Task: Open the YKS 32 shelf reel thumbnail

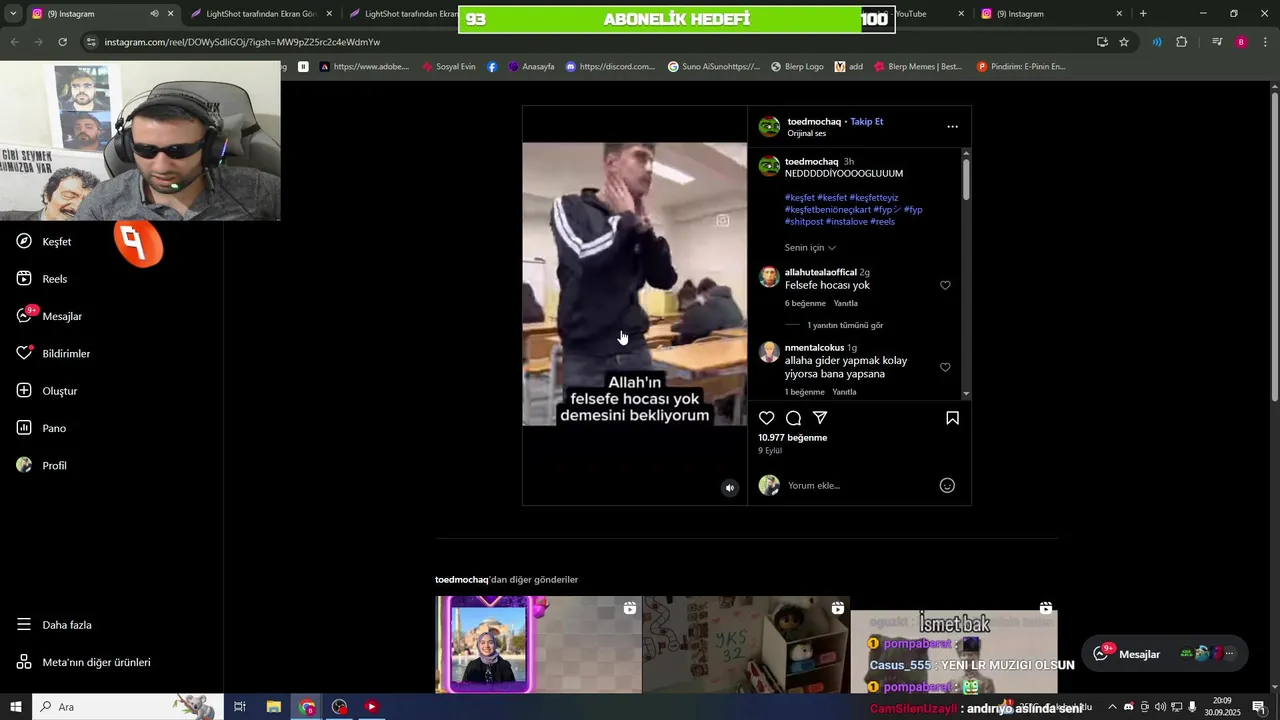Action: pos(746,645)
